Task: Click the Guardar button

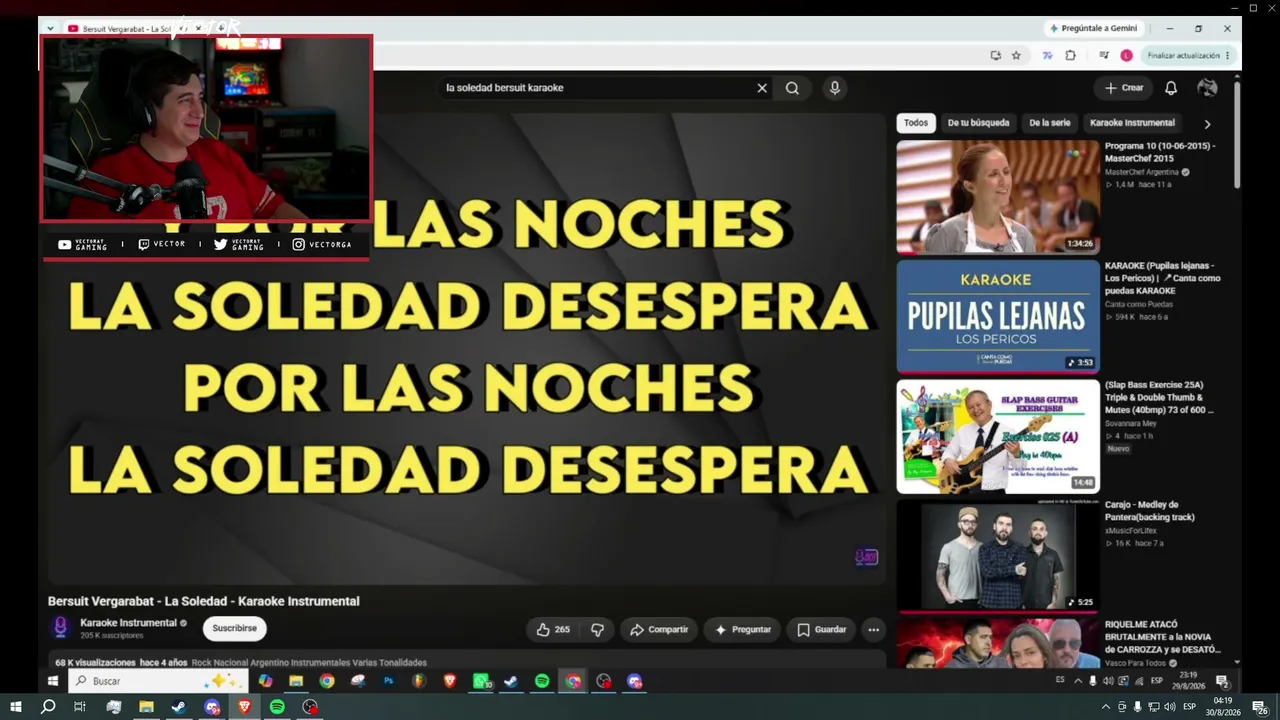Action: 822,630
